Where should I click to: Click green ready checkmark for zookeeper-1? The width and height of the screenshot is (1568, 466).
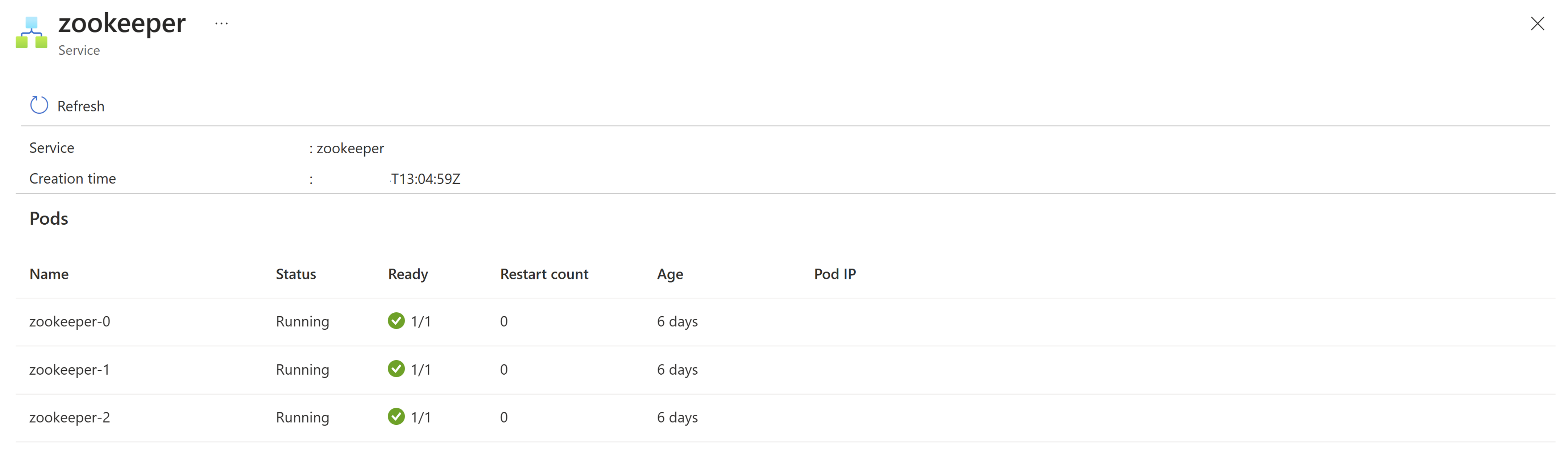coord(396,369)
